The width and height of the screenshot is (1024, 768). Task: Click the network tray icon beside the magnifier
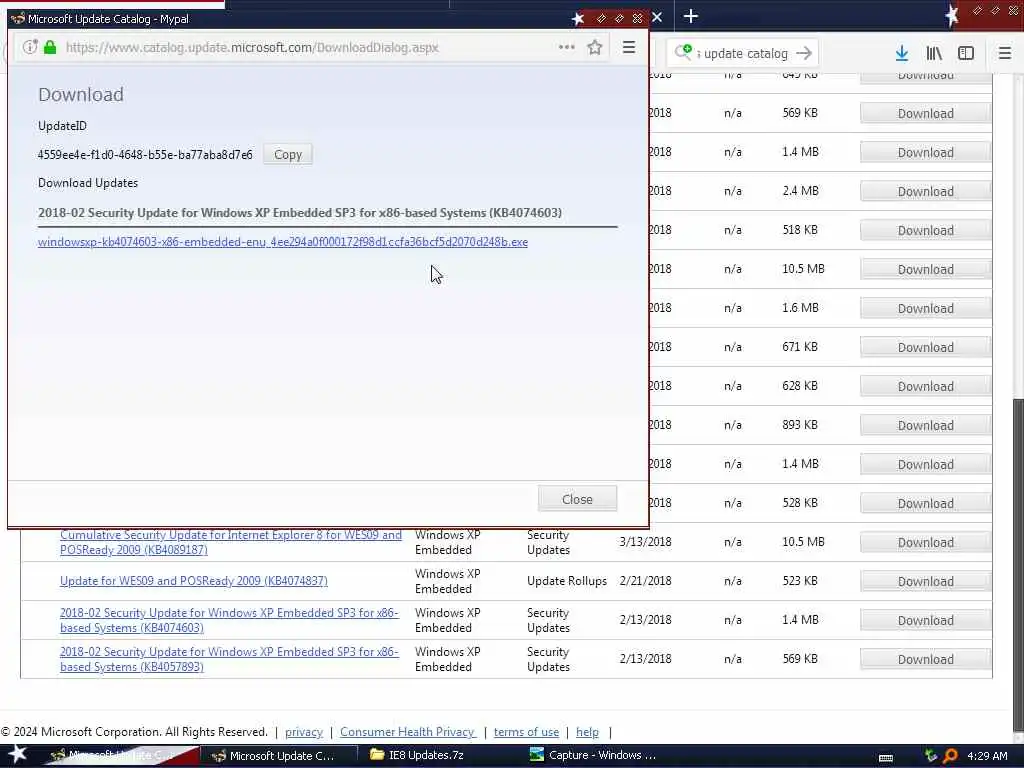(931, 756)
